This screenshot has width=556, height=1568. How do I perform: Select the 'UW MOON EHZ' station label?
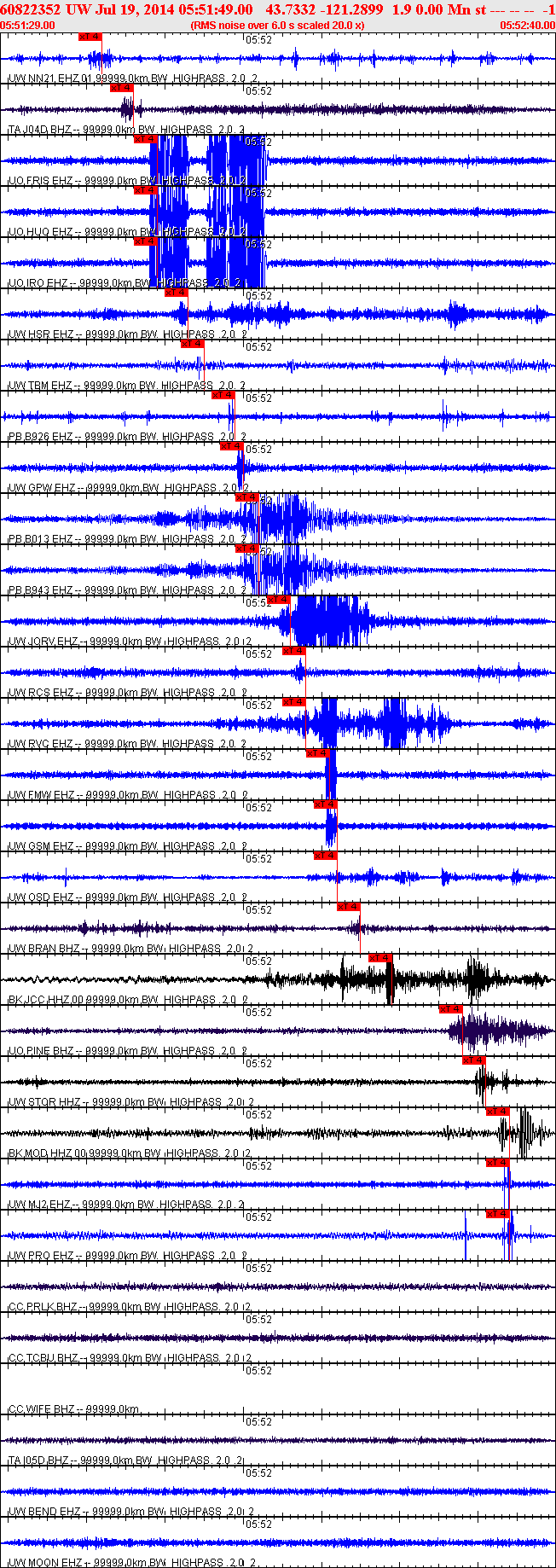click(x=45, y=1563)
